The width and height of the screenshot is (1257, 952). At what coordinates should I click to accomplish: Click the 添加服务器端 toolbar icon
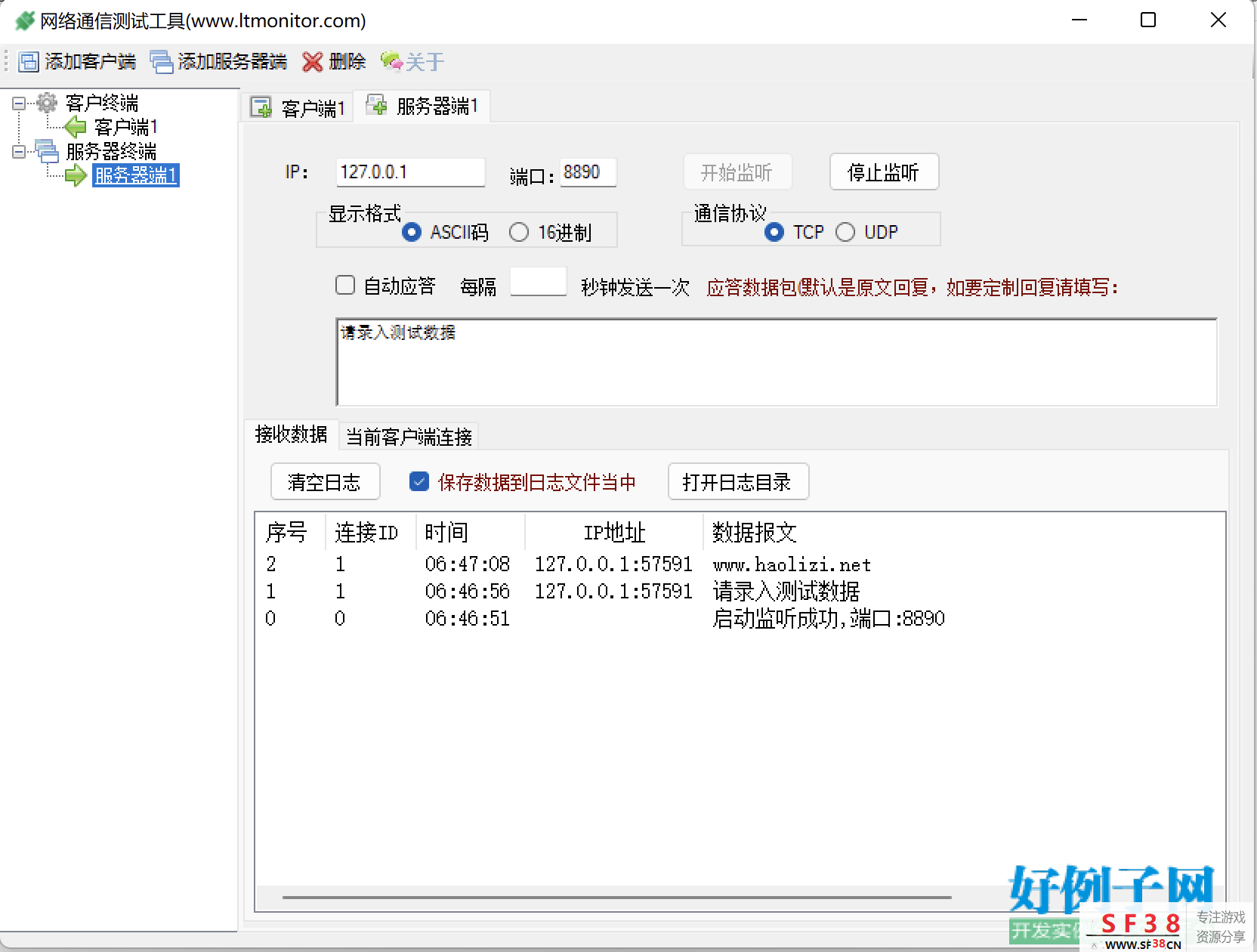[x=161, y=62]
